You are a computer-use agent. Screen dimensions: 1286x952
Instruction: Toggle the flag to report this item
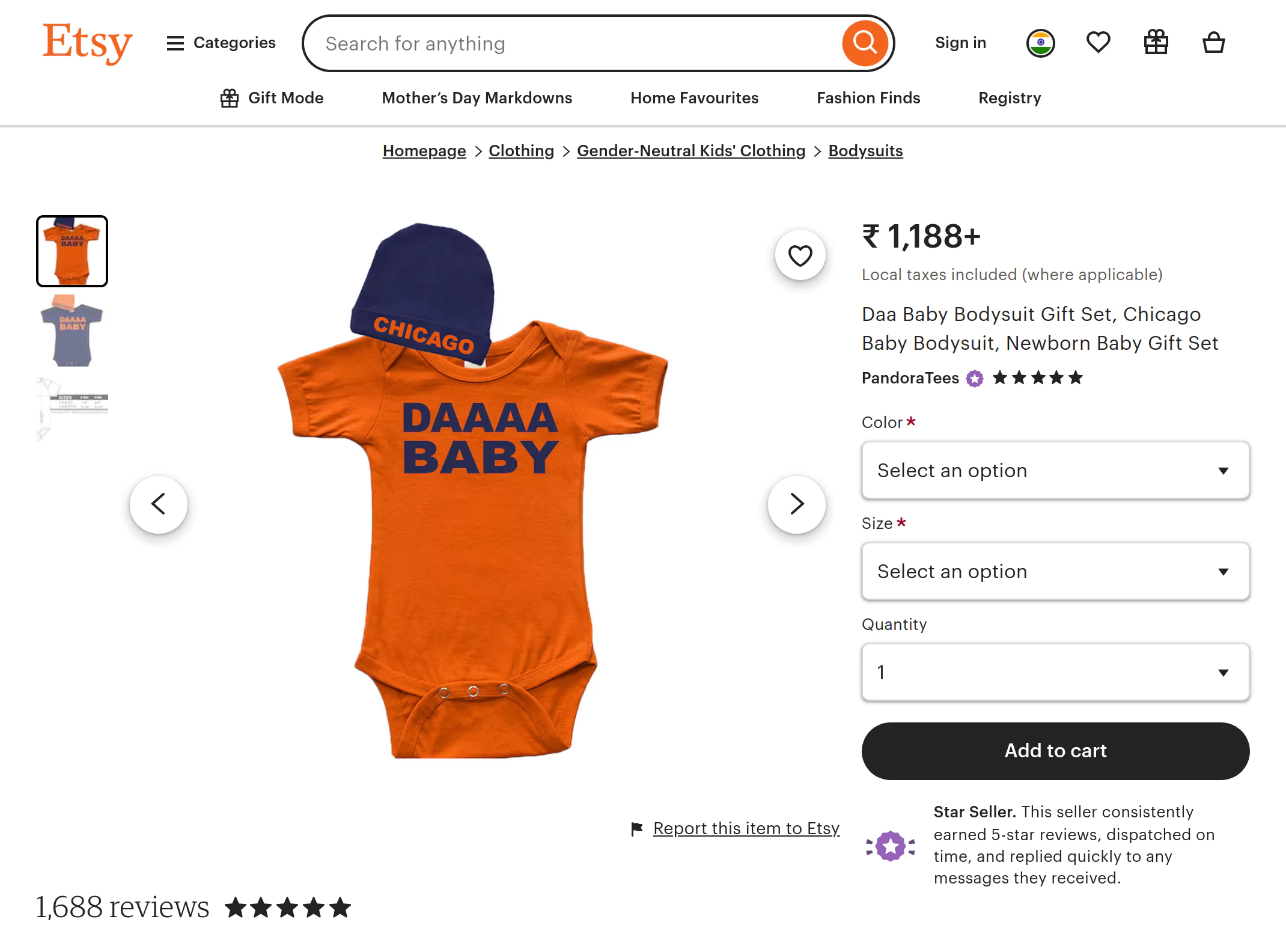(636, 828)
